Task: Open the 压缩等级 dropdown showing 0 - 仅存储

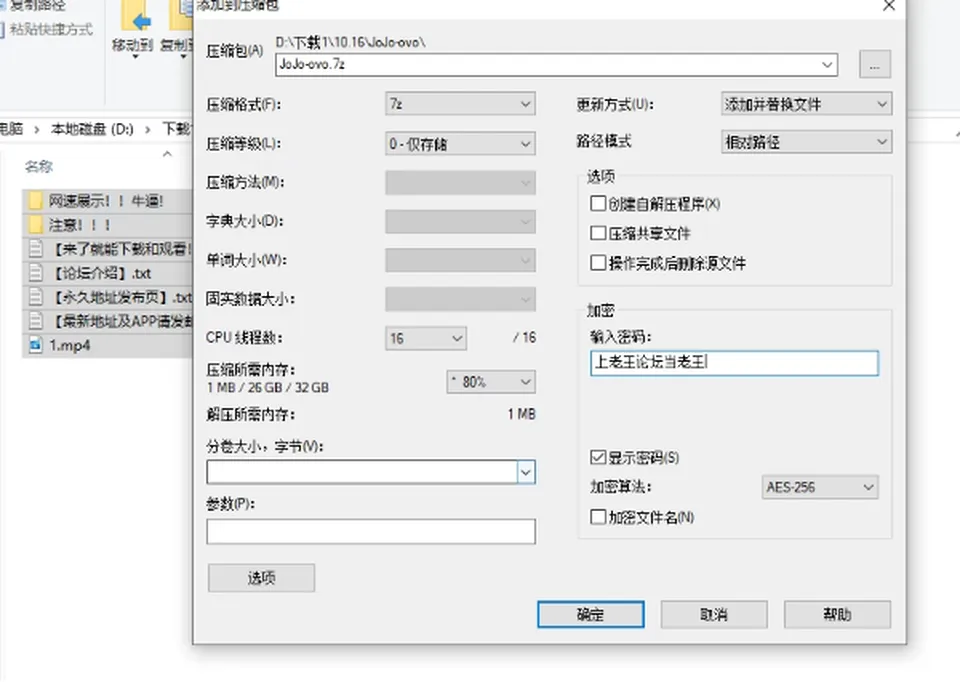Action: [460, 144]
